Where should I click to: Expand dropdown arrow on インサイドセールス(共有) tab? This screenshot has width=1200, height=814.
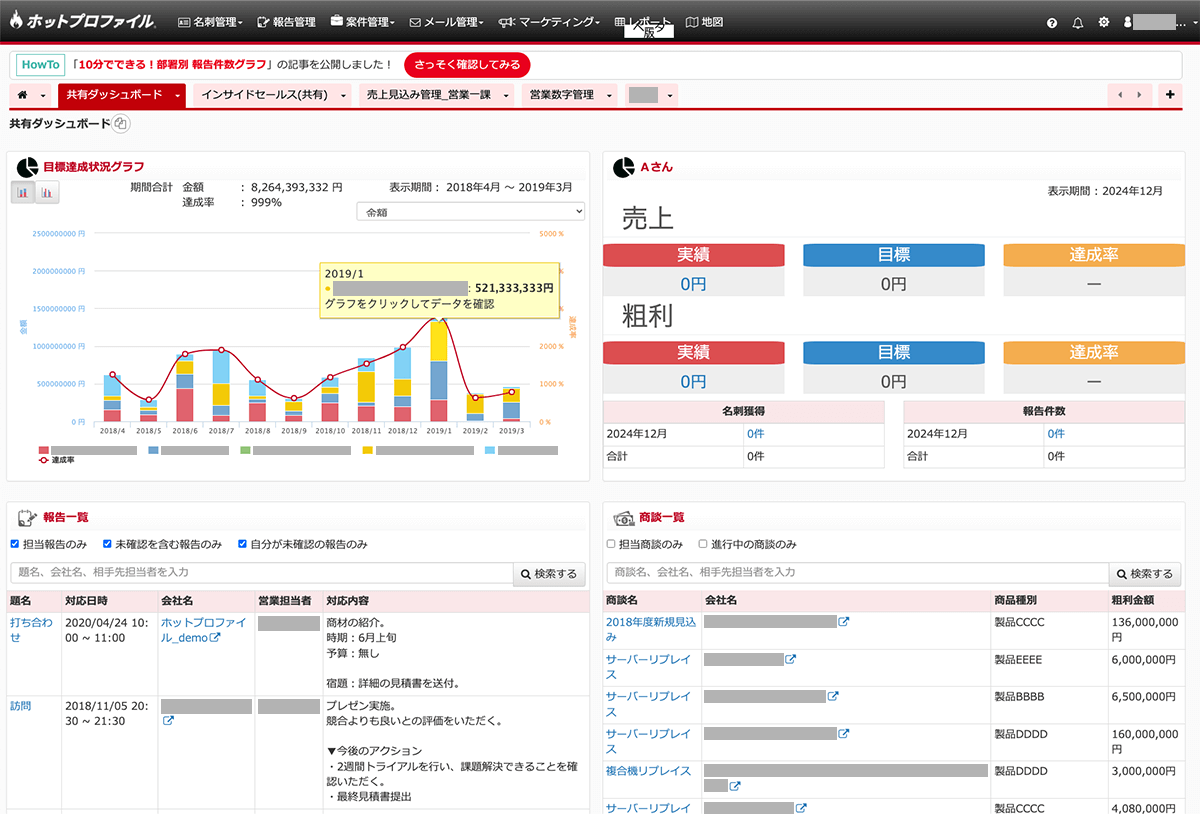(x=345, y=95)
